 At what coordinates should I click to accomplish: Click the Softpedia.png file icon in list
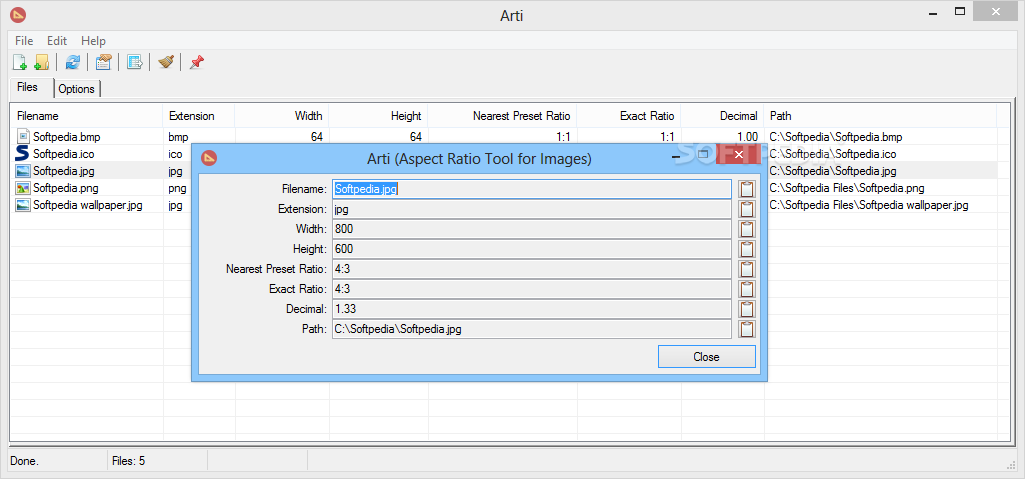(x=23, y=188)
